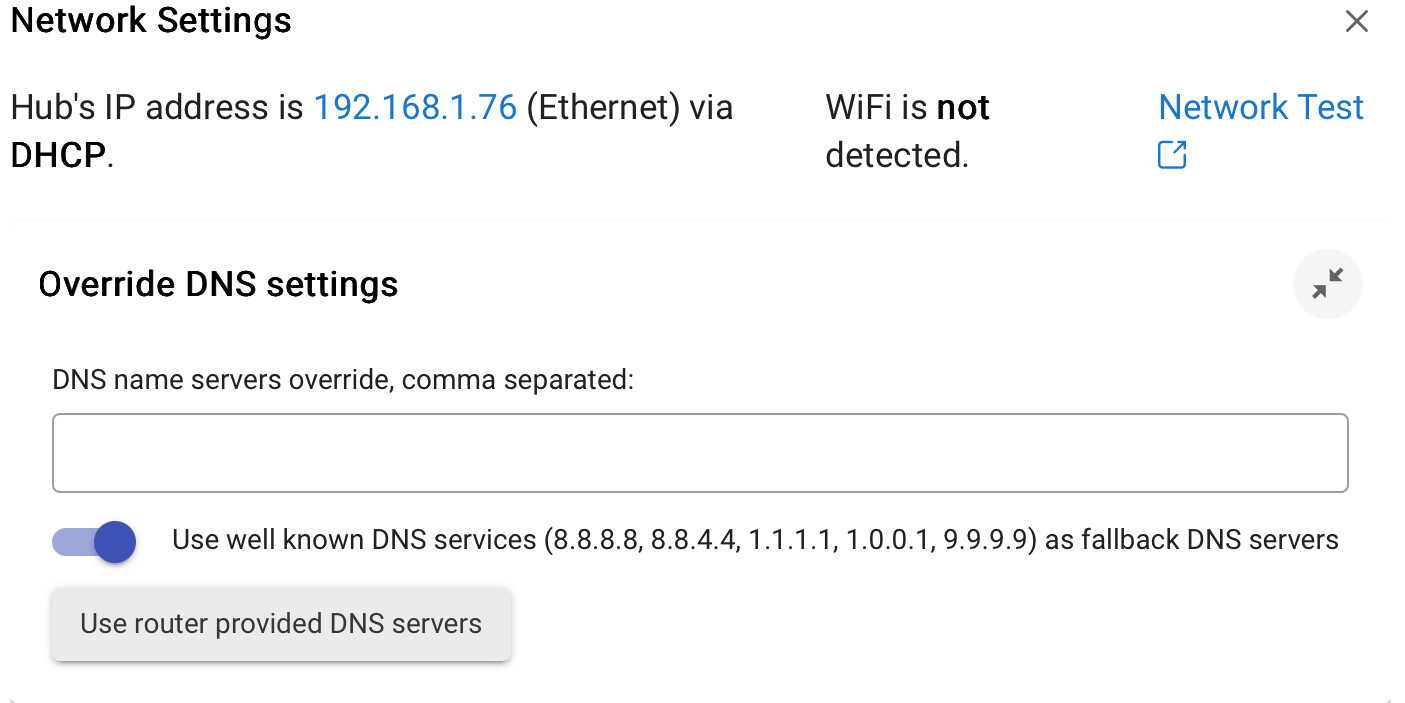Screen dimensions: 1405x703
Task: Open the hub IP address 192.168.1.76 link
Action: click(x=415, y=107)
